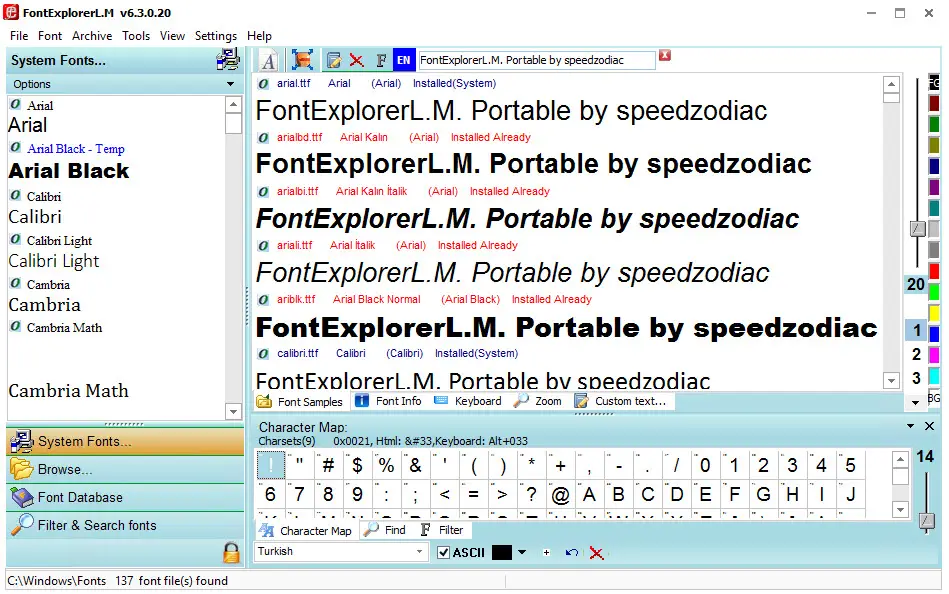The image size is (949, 594).
Task: Switch to the Font Info tab
Action: 389,401
